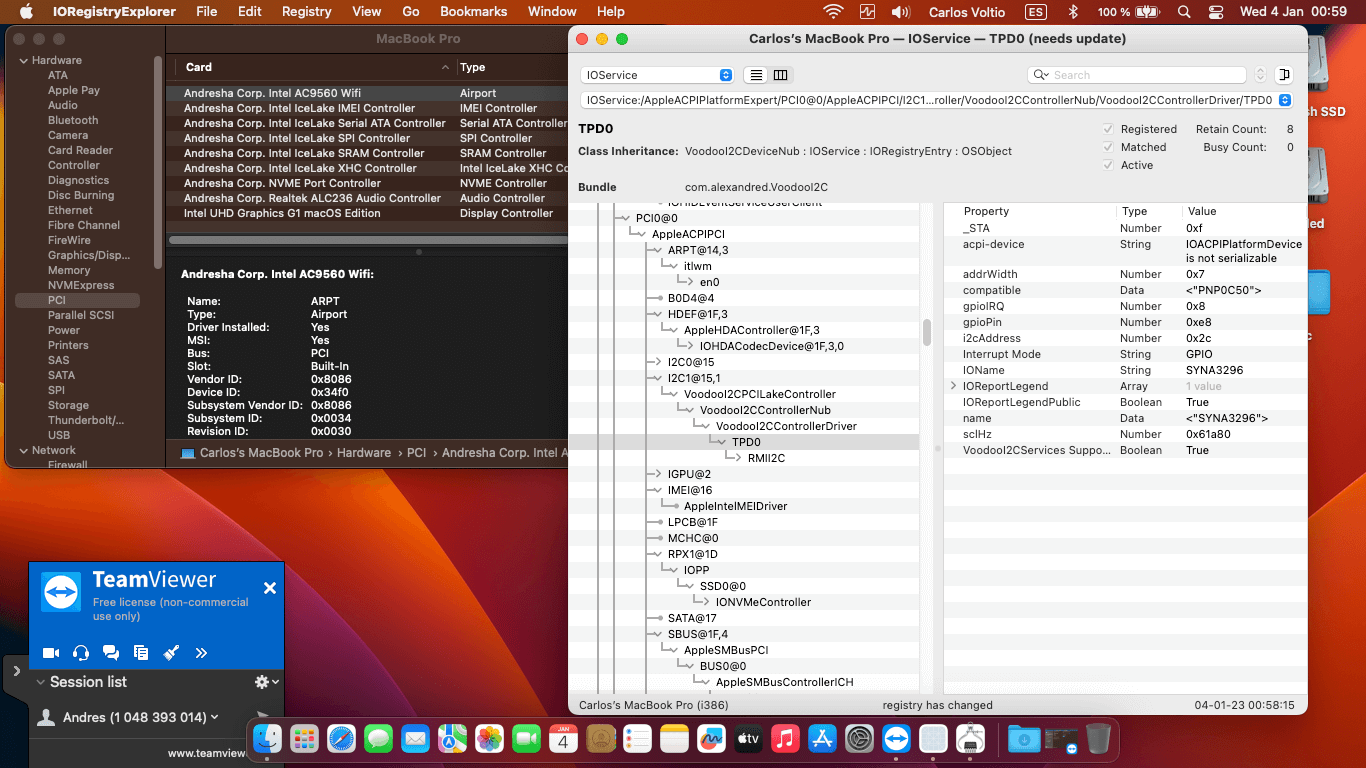Viewport: 1366px width, 768px height.
Task: Open the IORegistryExplorer application menu
Action: (112, 12)
